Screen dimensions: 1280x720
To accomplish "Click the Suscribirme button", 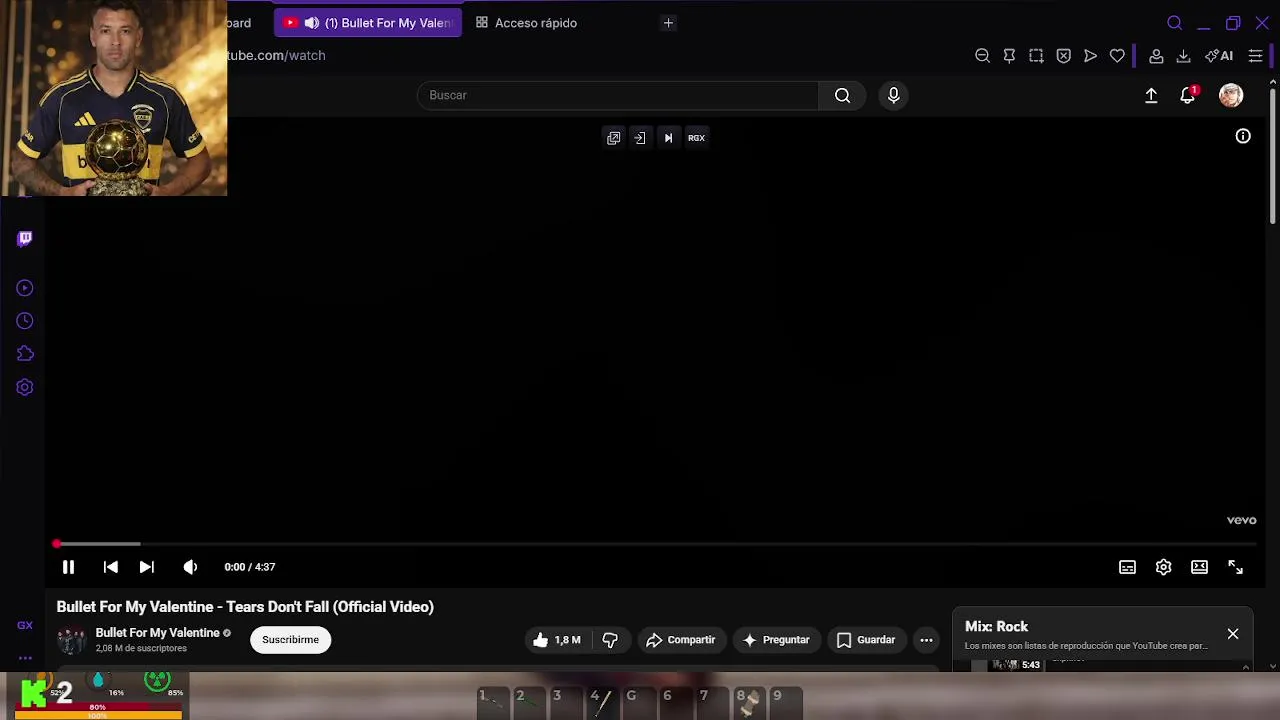I will (290, 640).
